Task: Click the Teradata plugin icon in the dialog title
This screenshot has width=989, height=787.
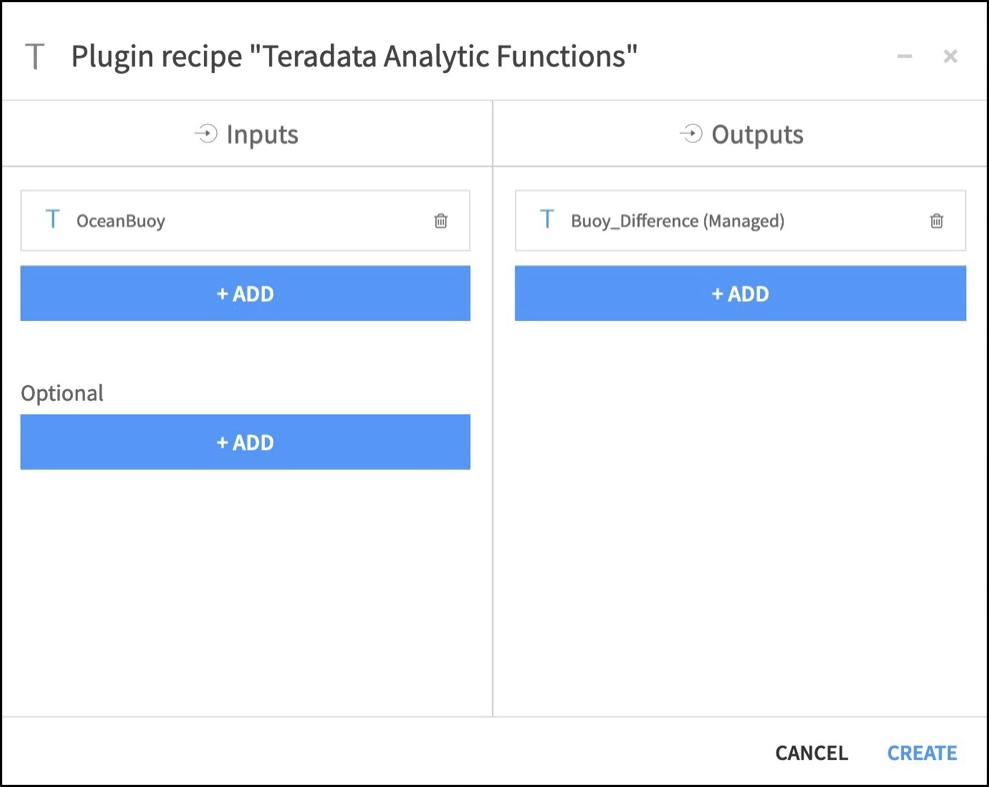Action: coord(35,56)
